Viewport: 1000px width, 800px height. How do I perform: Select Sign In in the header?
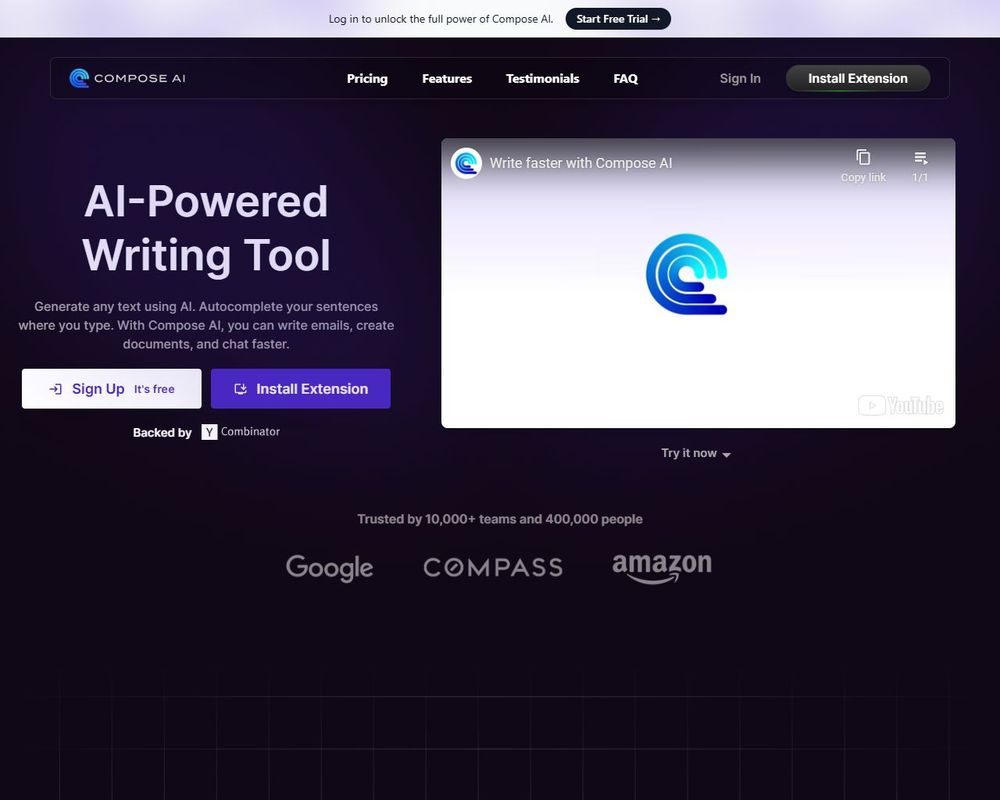[740, 78]
